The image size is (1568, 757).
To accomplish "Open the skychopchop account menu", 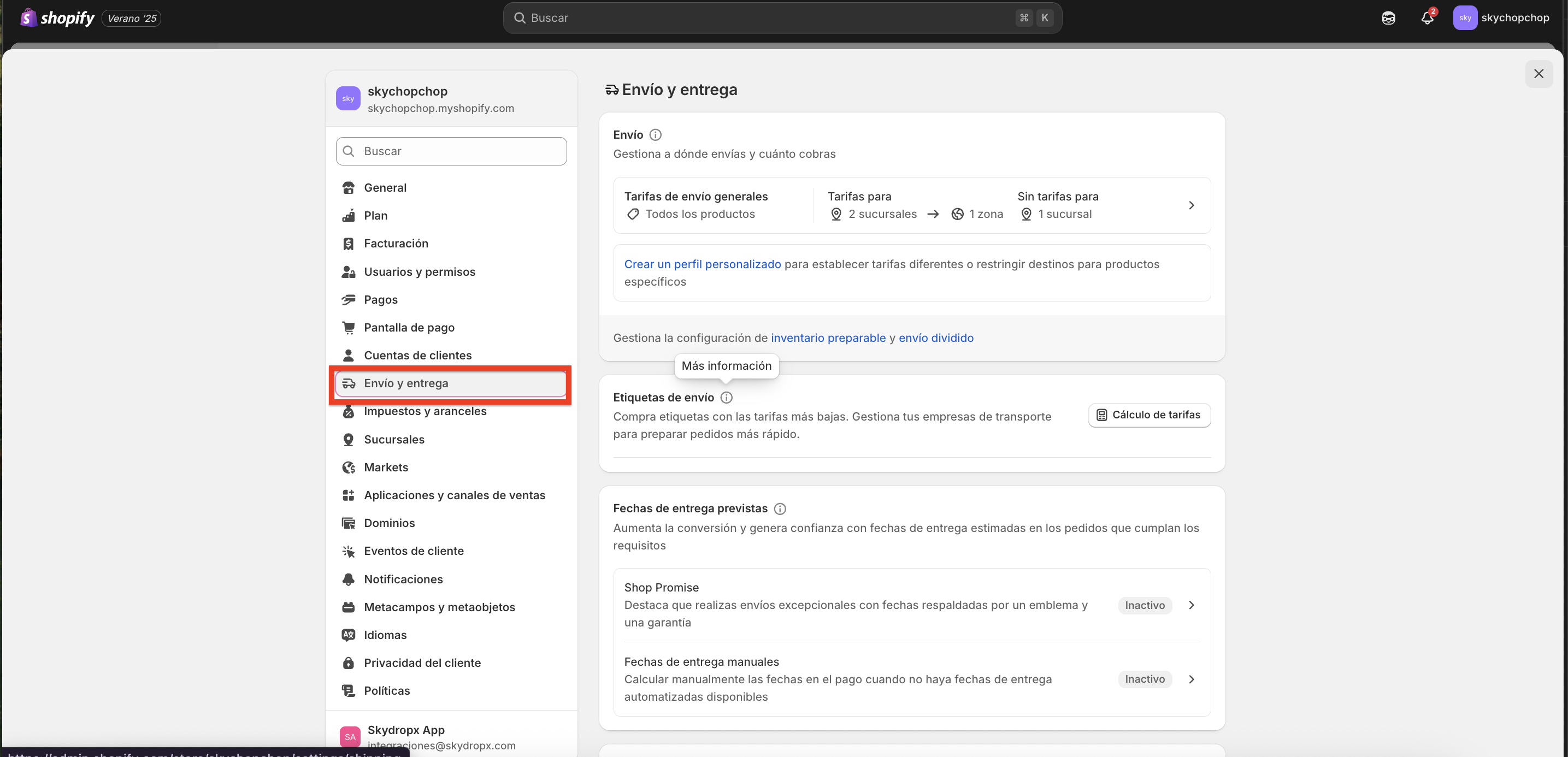I will (x=1501, y=17).
